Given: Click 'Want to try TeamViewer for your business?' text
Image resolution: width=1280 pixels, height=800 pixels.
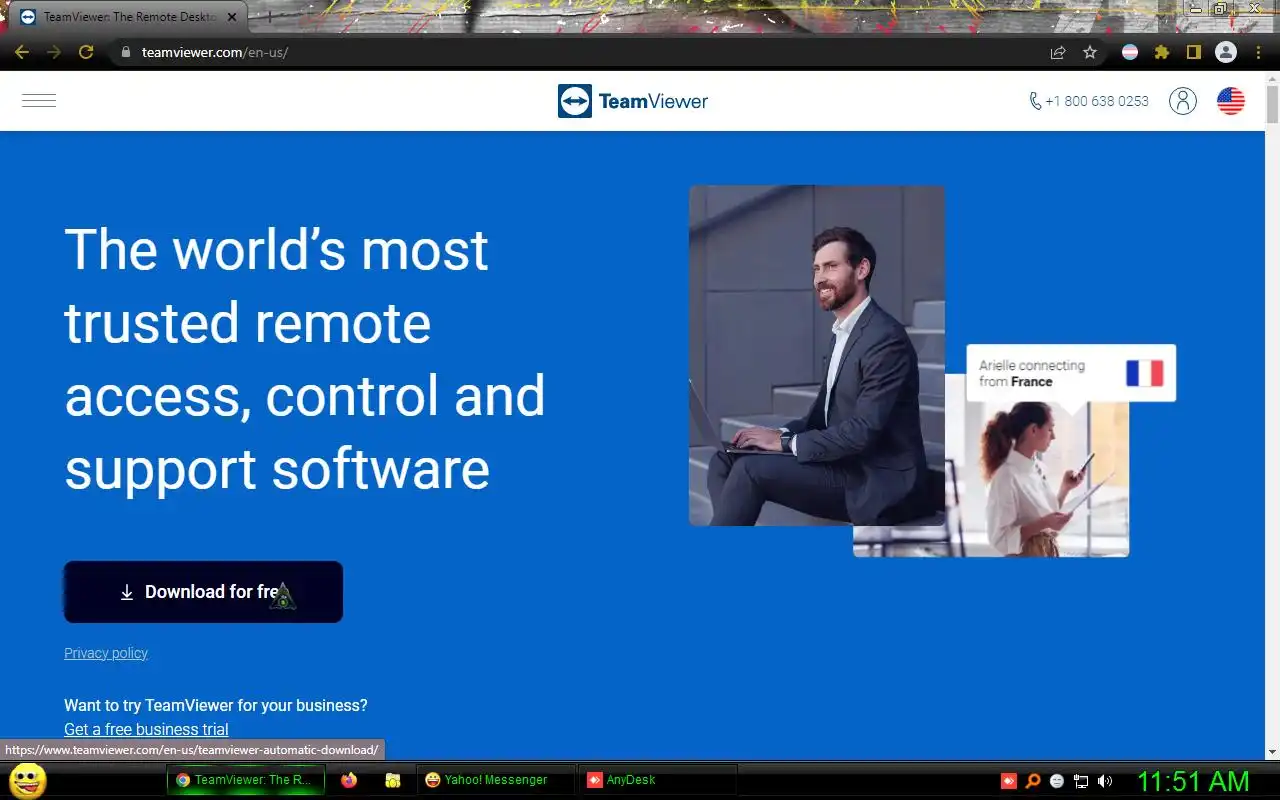Looking at the screenshot, I should coord(216,705).
